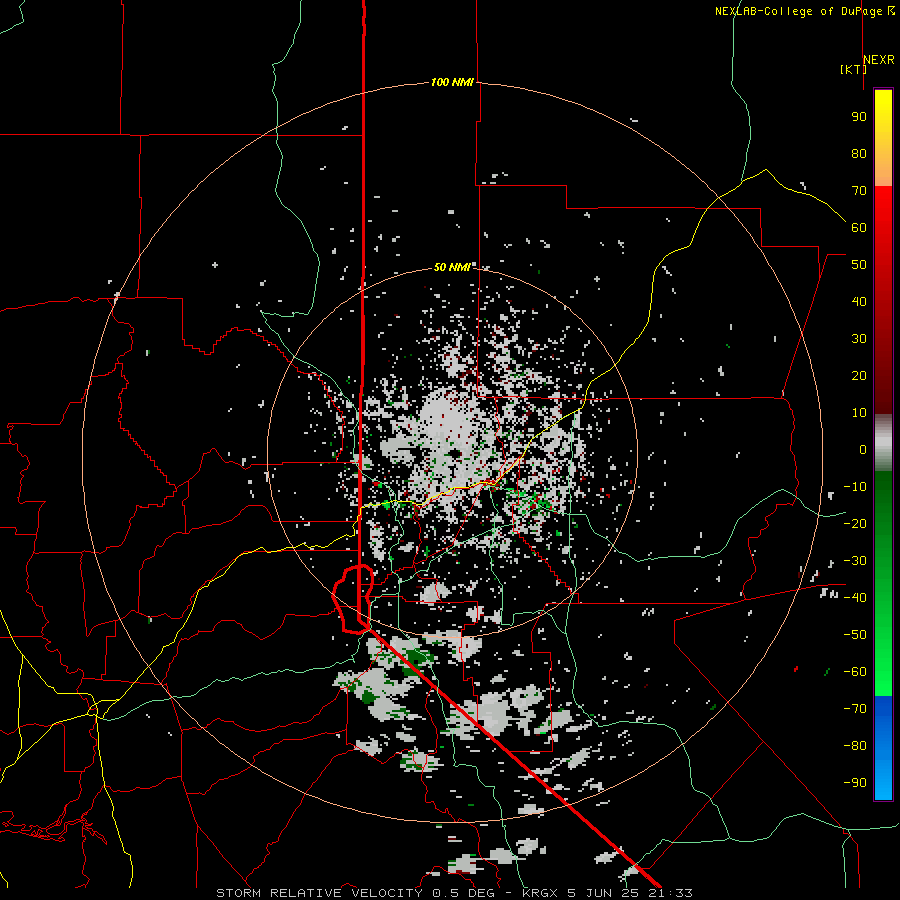The height and width of the screenshot is (900, 900).
Task: Click the -50 value on the velocity scale
Action: pyautogui.click(x=855, y=635)
